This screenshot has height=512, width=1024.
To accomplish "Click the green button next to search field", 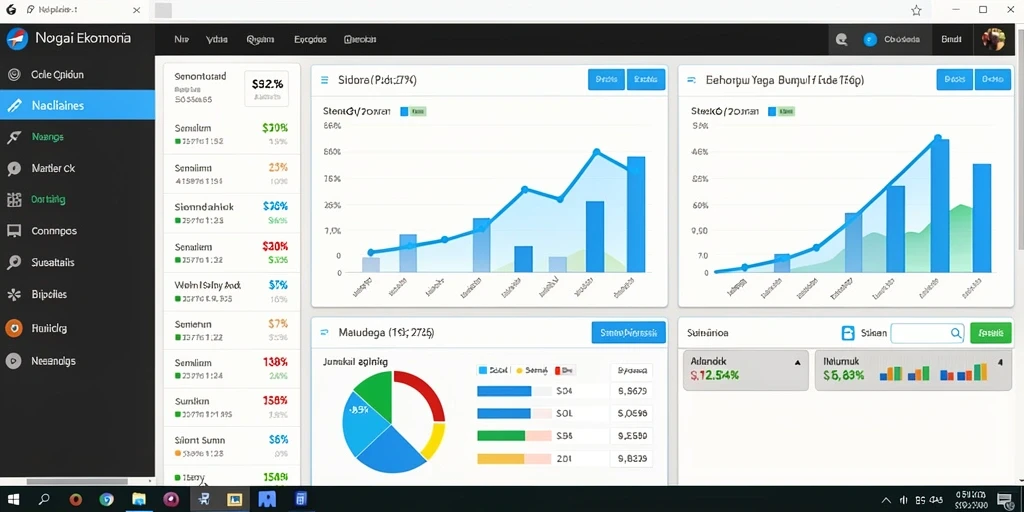I will tap(991, 333).
